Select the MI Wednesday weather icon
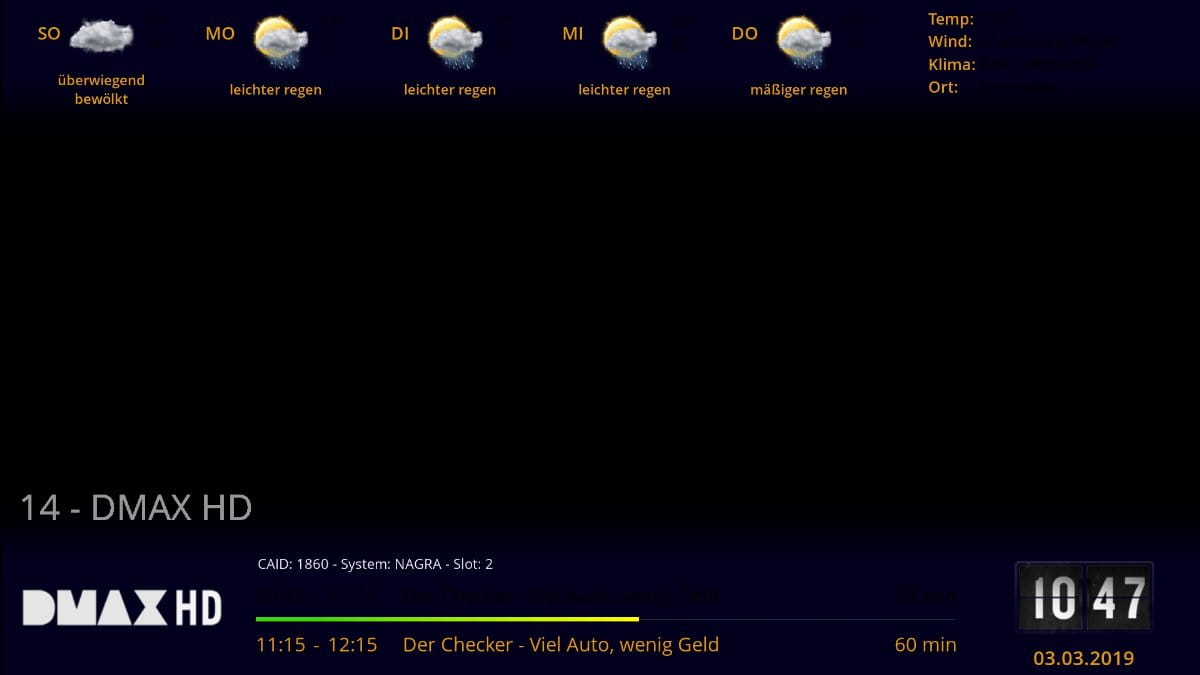Viewport: 1200px width, 675px height. point(630,42)
